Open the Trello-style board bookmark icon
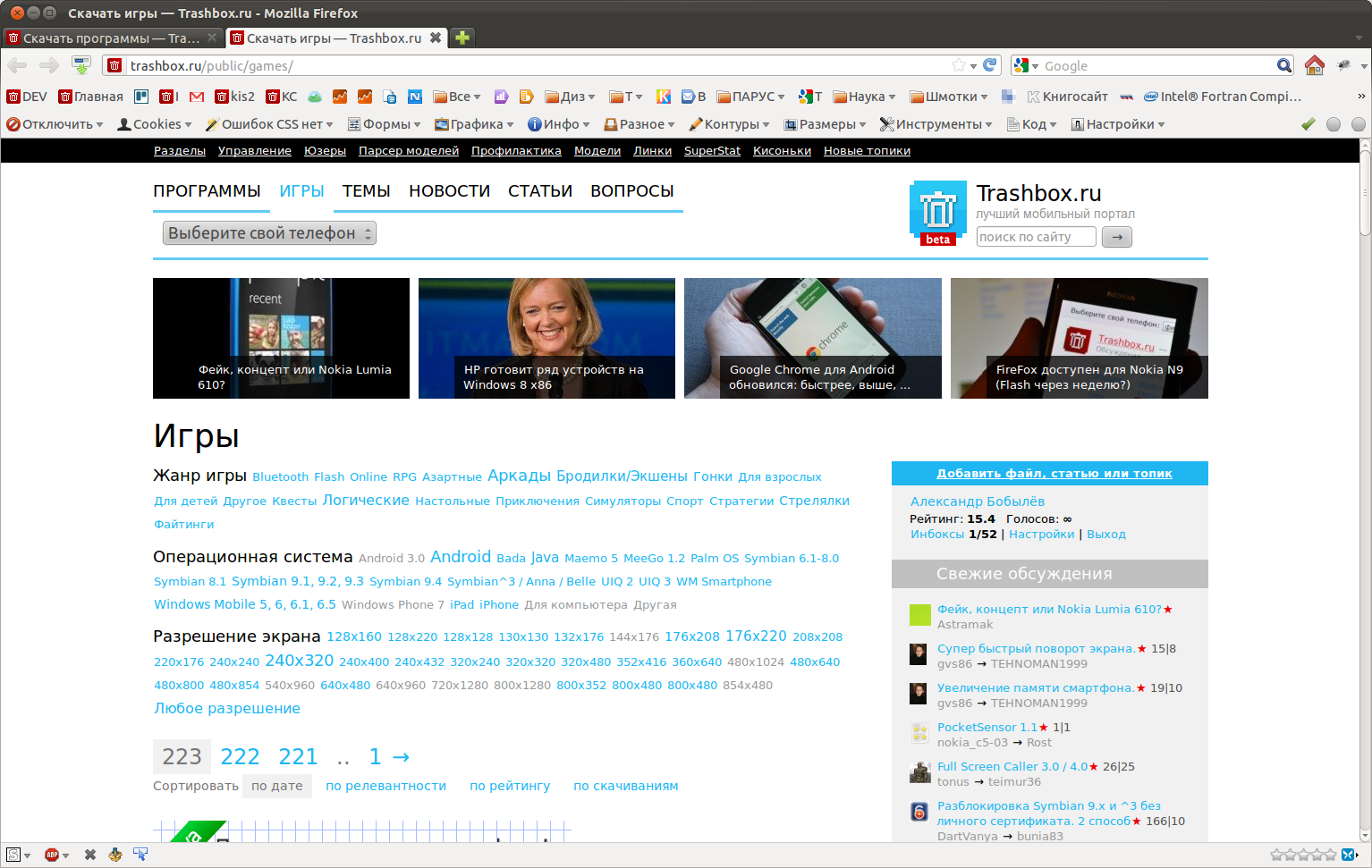Image resolution: width=1372 pixels, height=868 pixels. pos(141,97)
